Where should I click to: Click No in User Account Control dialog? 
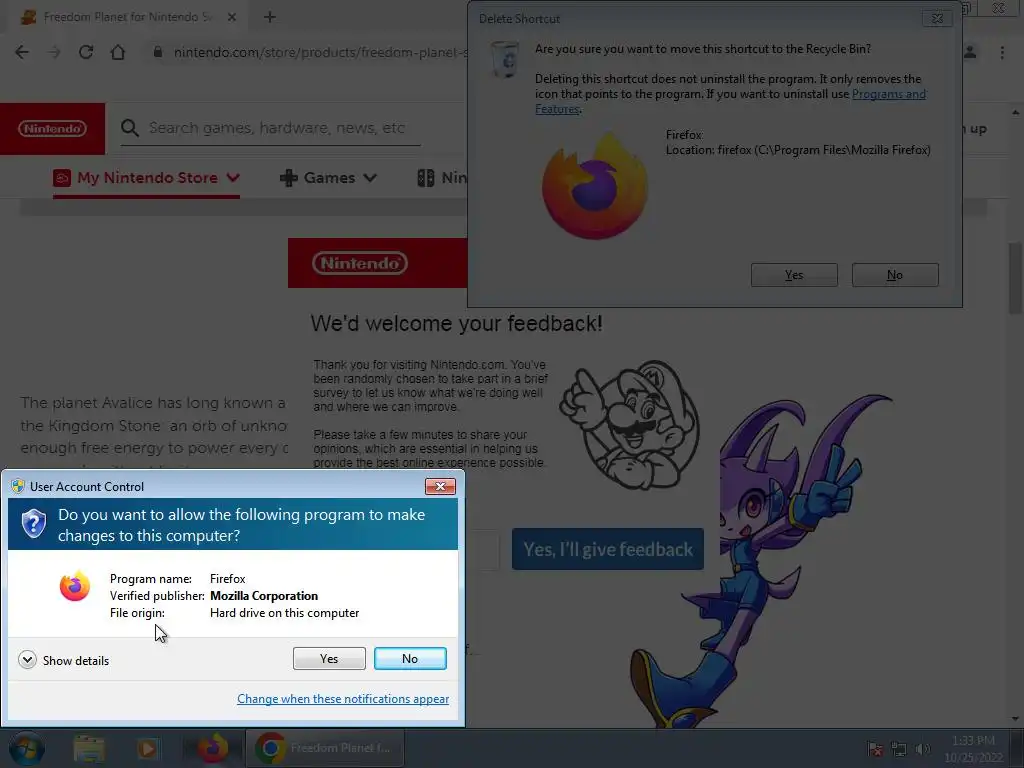(x=410, y=658)
